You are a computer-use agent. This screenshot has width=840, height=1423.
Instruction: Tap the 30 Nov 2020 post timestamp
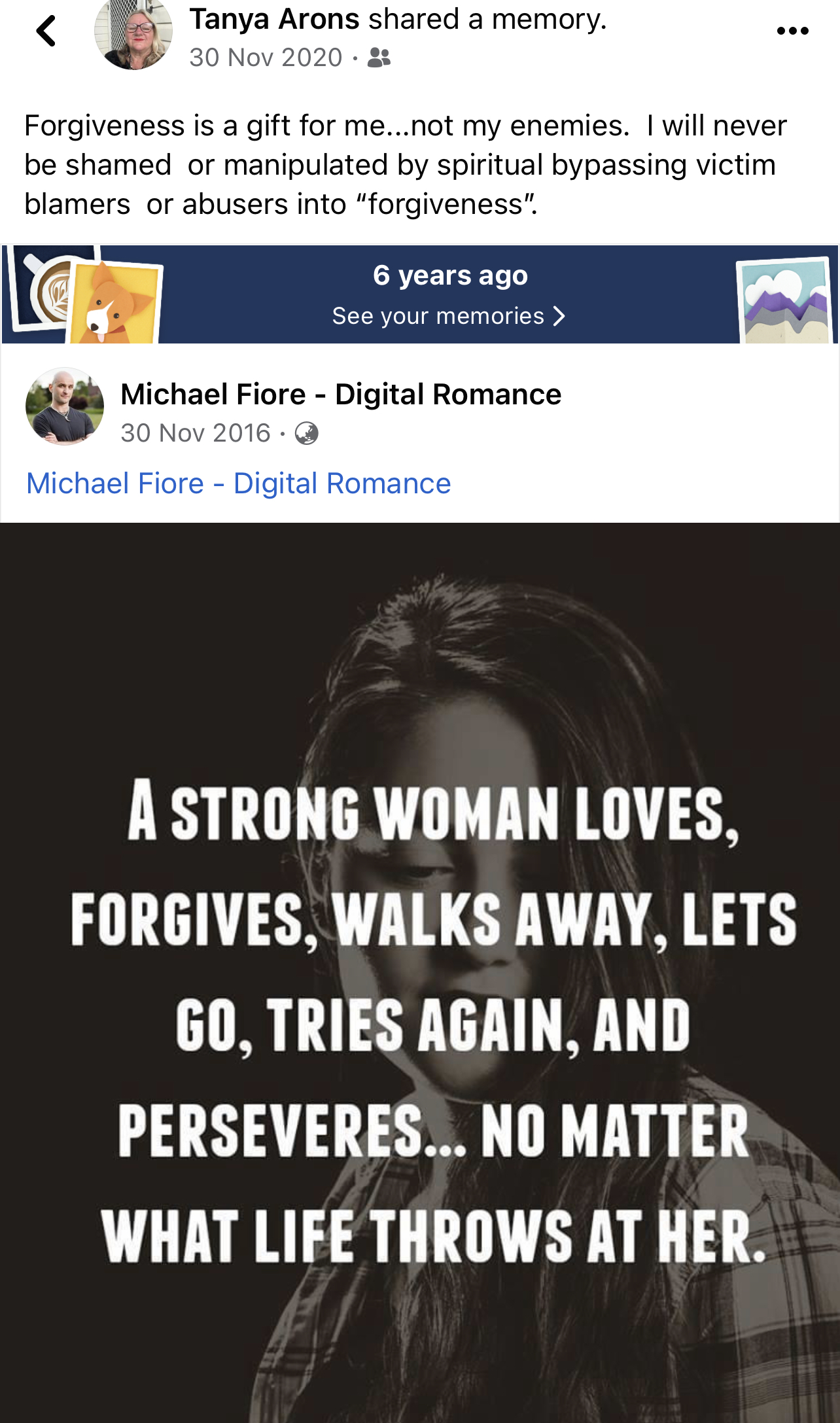click(x=266, y=58)
